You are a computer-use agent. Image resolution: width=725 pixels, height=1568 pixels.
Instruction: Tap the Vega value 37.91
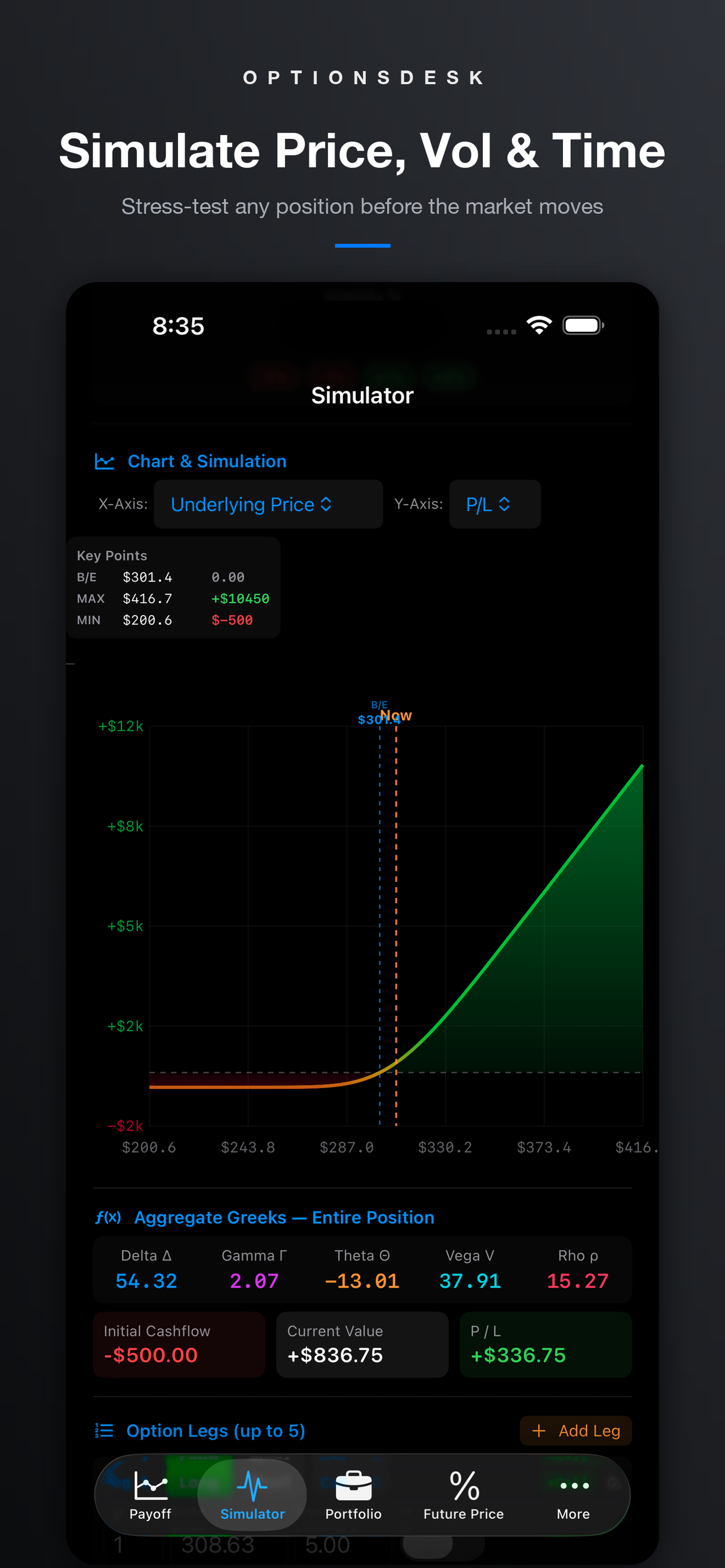(x=470, y=1281)
